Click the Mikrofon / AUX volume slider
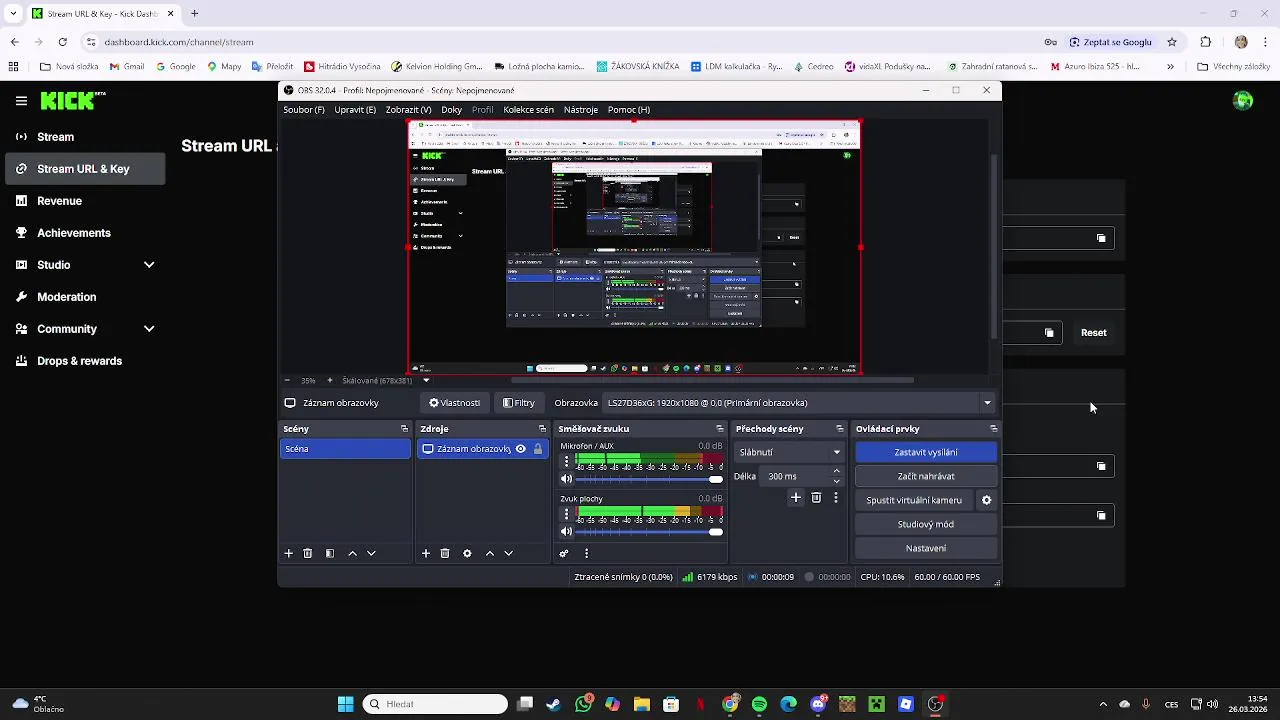The image size is (1280, 720). pyautogui.click(x=647, y=479)
